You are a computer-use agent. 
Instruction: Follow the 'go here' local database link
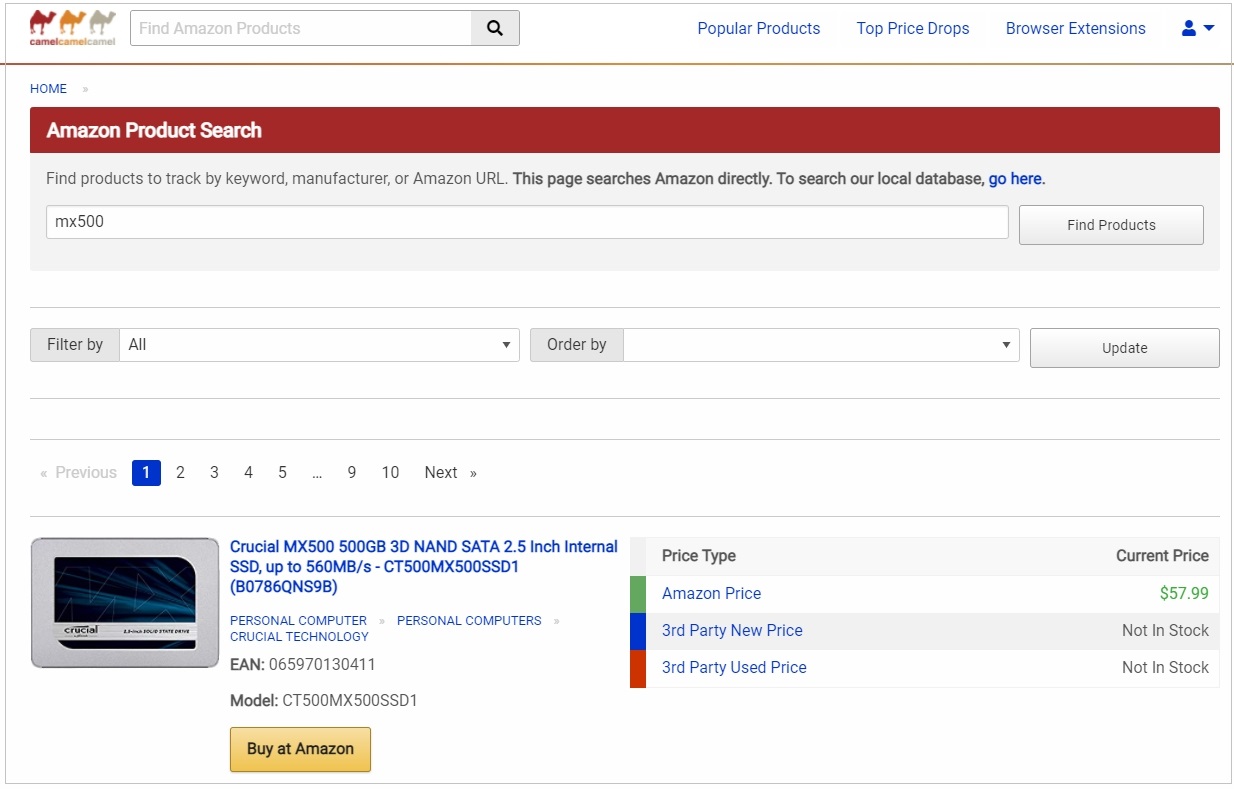pos(1015,179)
